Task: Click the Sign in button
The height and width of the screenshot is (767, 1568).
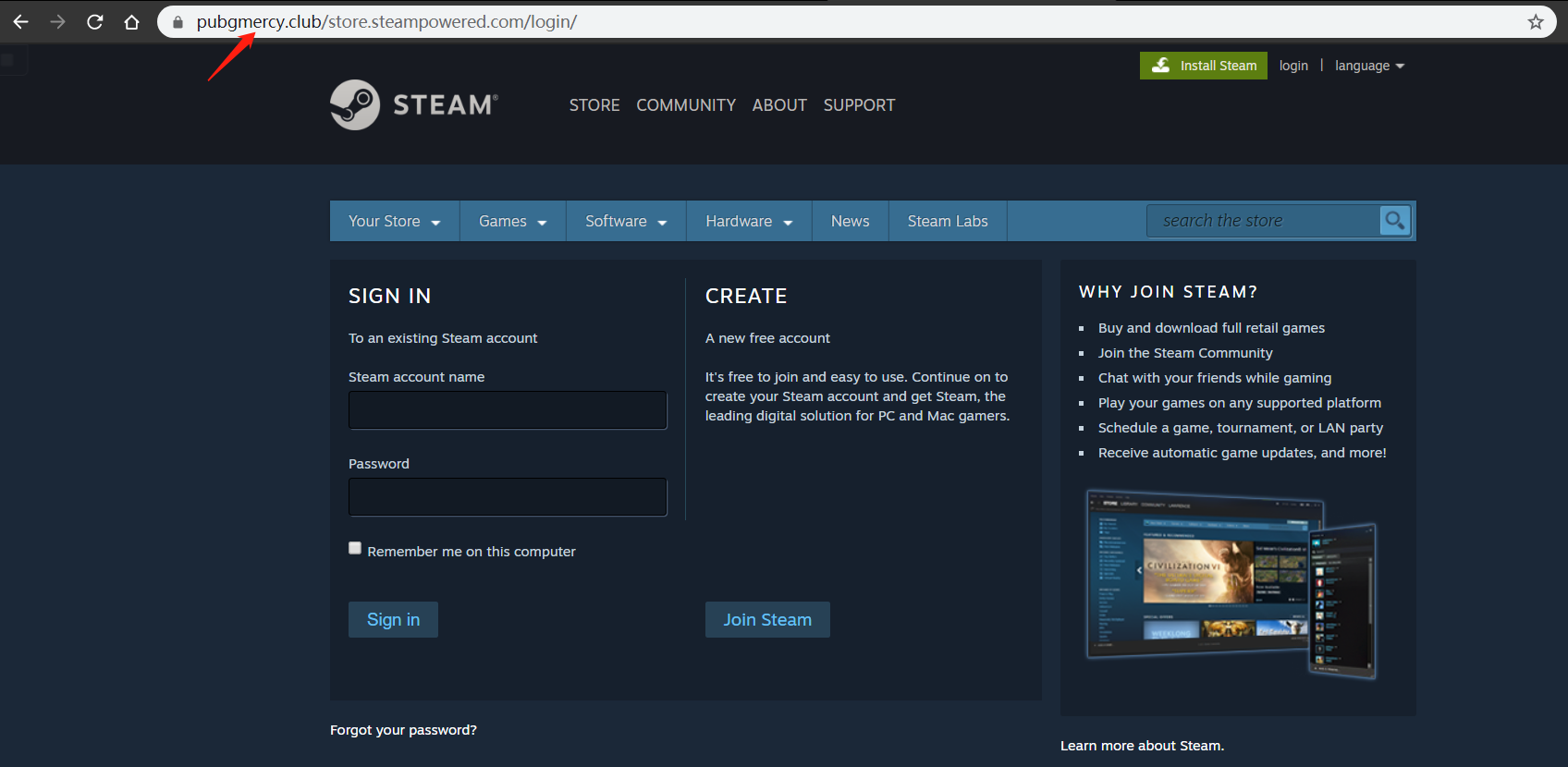Action: [393, 620]
